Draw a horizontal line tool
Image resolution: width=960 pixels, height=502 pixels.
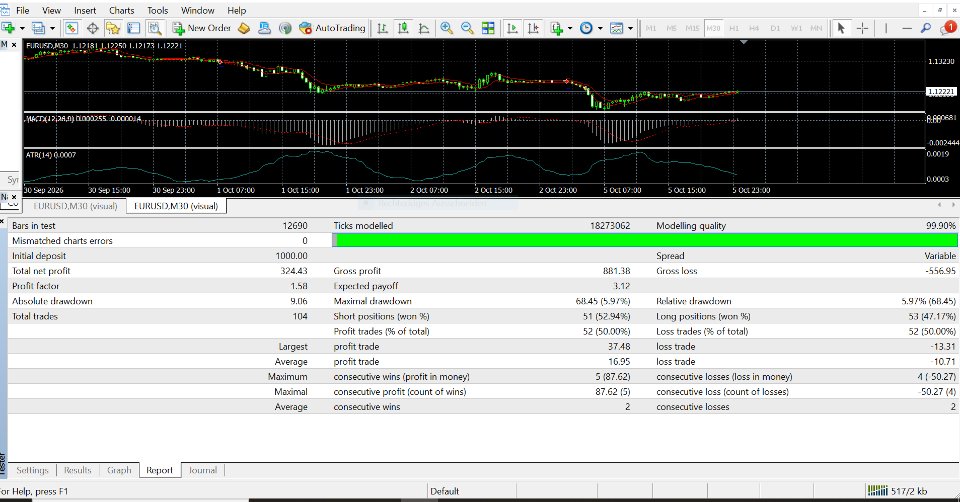(907, 28)
